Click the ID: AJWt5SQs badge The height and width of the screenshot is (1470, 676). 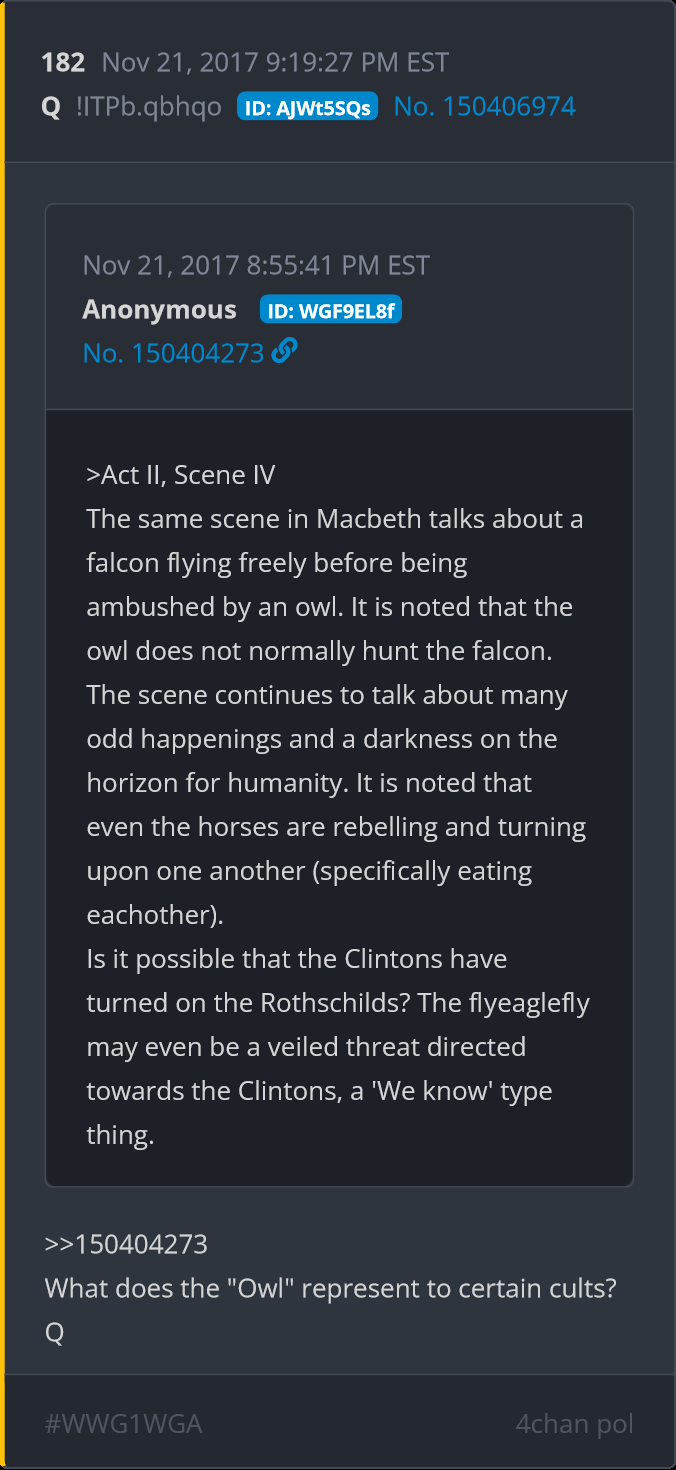click(307, 107)
